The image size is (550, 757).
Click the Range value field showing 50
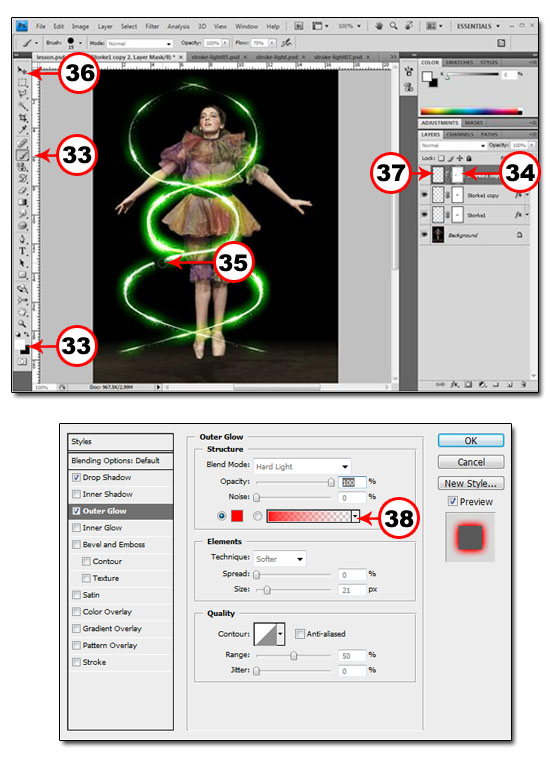(352, 656)
